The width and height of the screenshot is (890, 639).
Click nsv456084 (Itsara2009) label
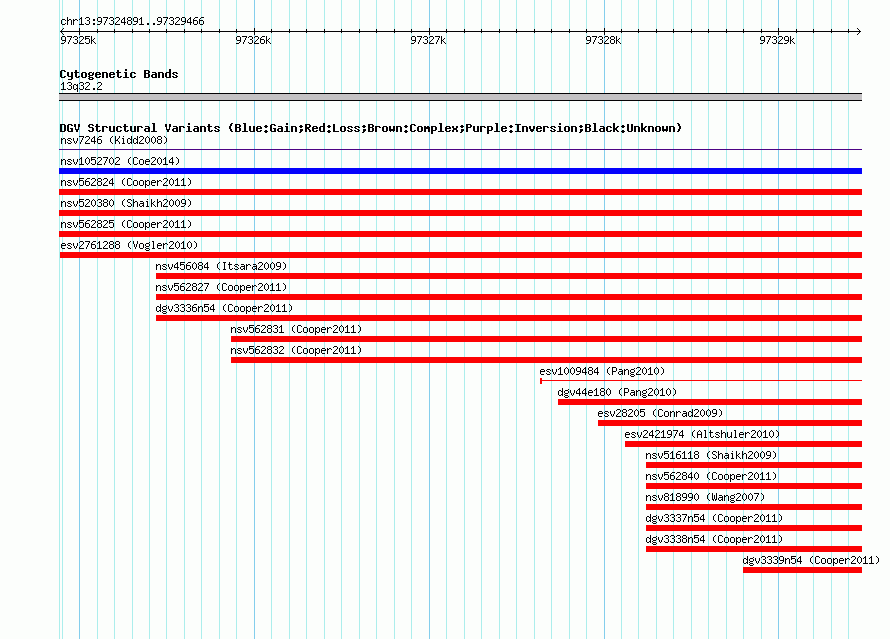click(221, 266)
